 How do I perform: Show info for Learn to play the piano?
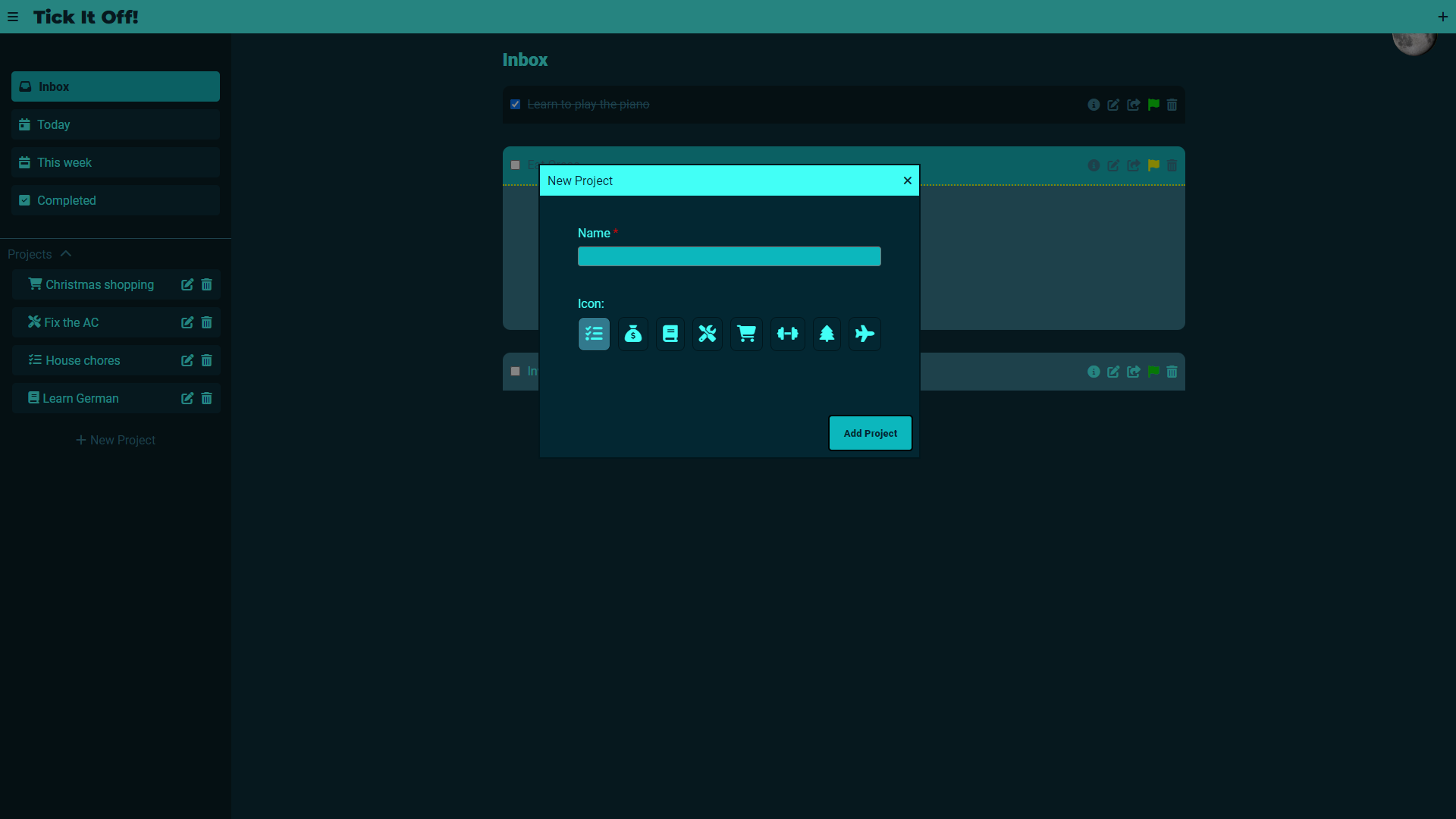[x=1094, y=105]
